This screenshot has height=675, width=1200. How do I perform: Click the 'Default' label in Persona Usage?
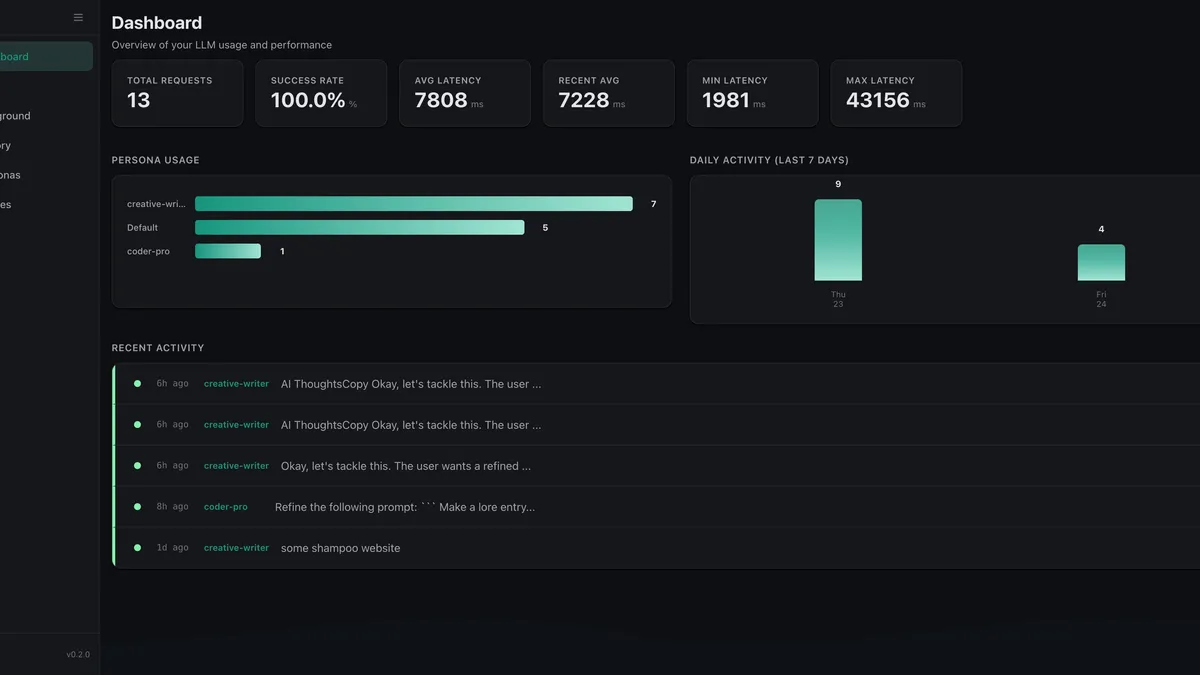(x=143, y=228)
